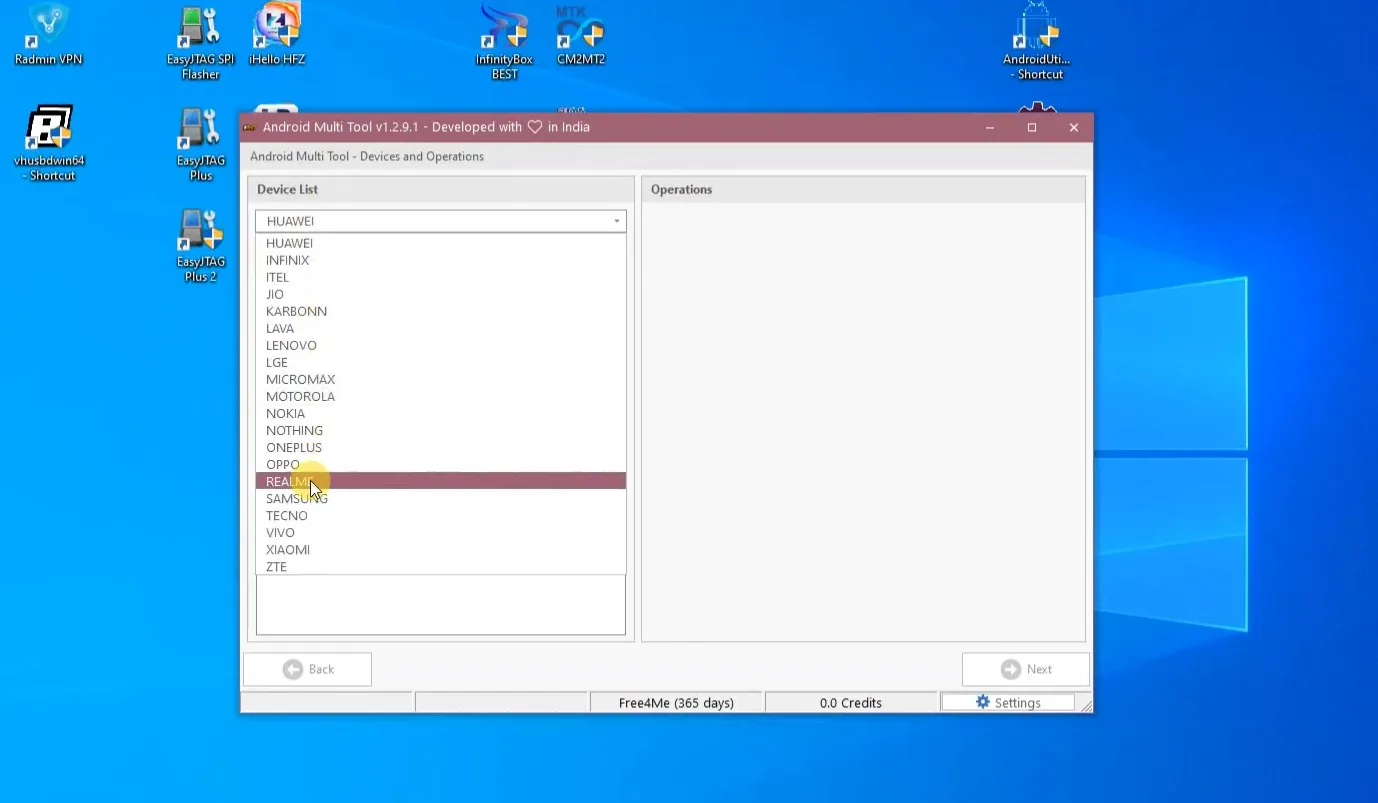The height and width of the screenshot is (803, 1378).
Task: Click the CM2MT2 desktop icon
Action: pos(581,35)
